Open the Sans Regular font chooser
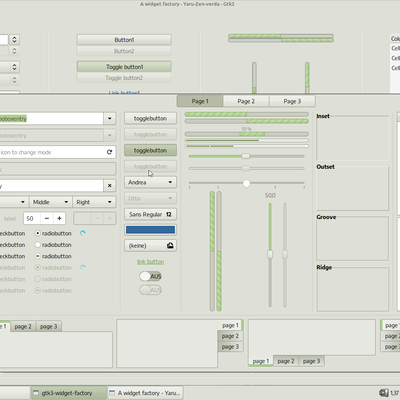Image resolution: width=400 pixels, height=400 pixels. coord(150,214)
